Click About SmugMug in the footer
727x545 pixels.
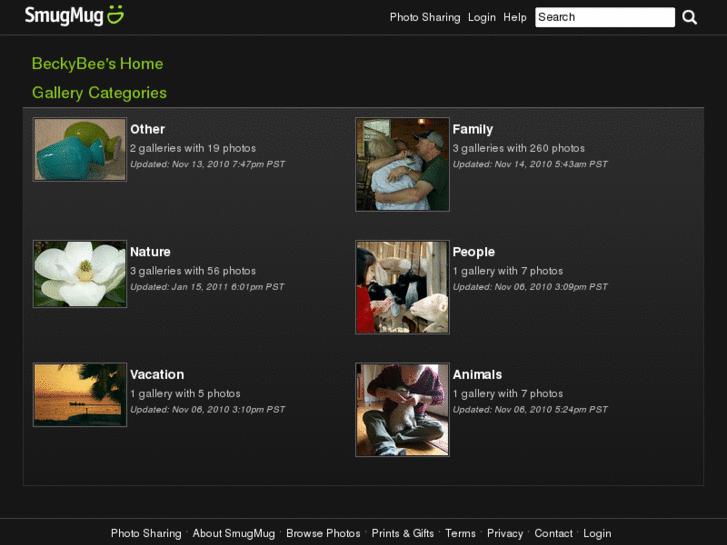coord(234,533)
